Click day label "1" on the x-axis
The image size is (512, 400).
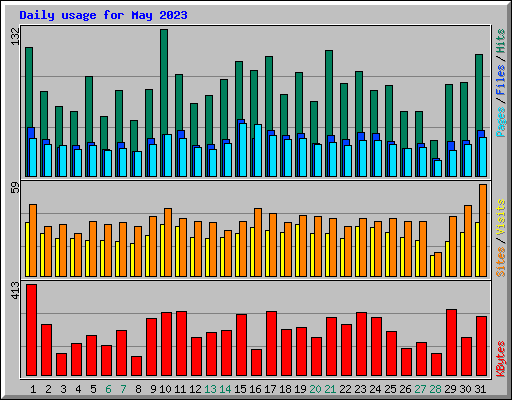pyautogui.click(x=33, y=389)
